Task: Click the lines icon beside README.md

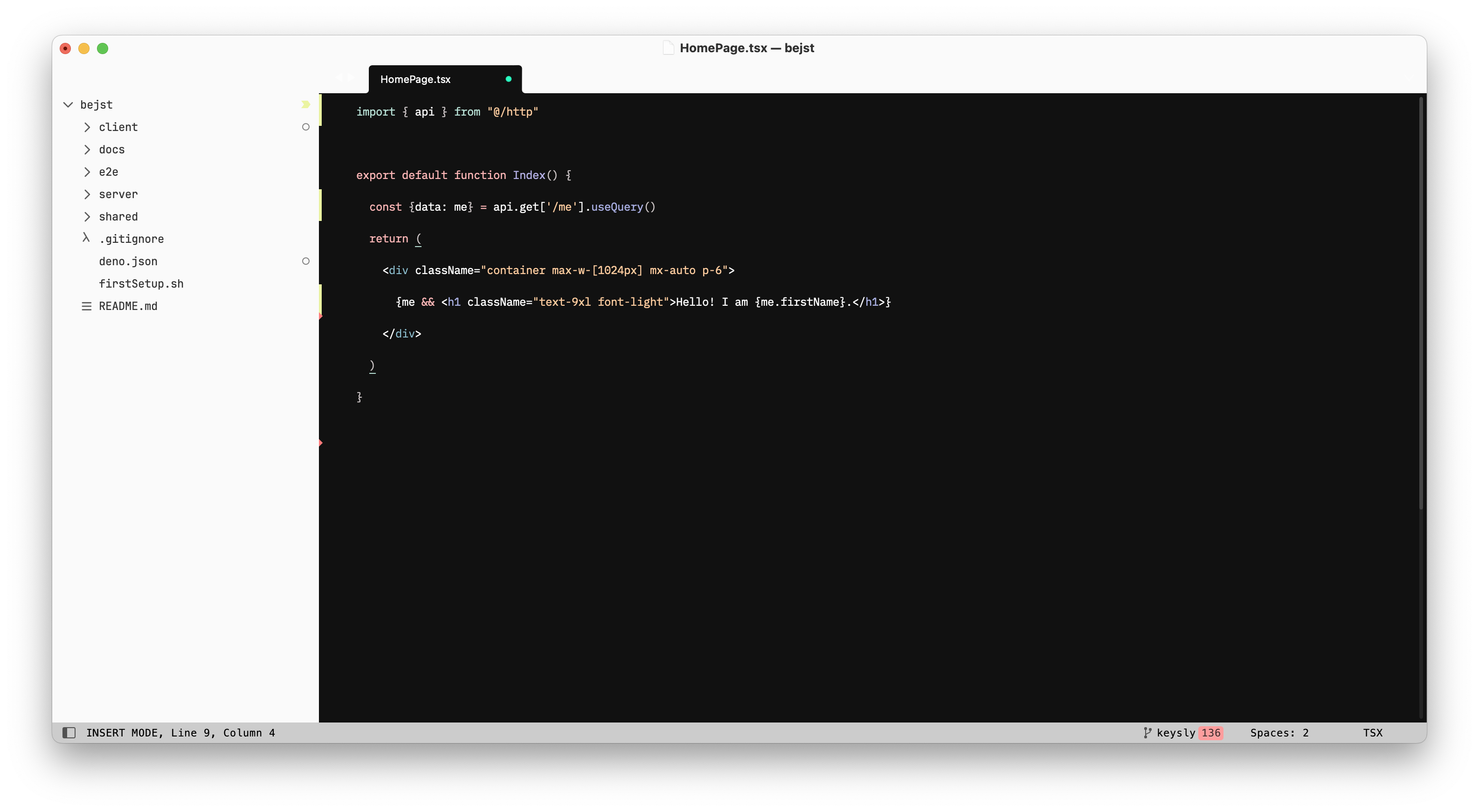Action: tap(87, 306)
